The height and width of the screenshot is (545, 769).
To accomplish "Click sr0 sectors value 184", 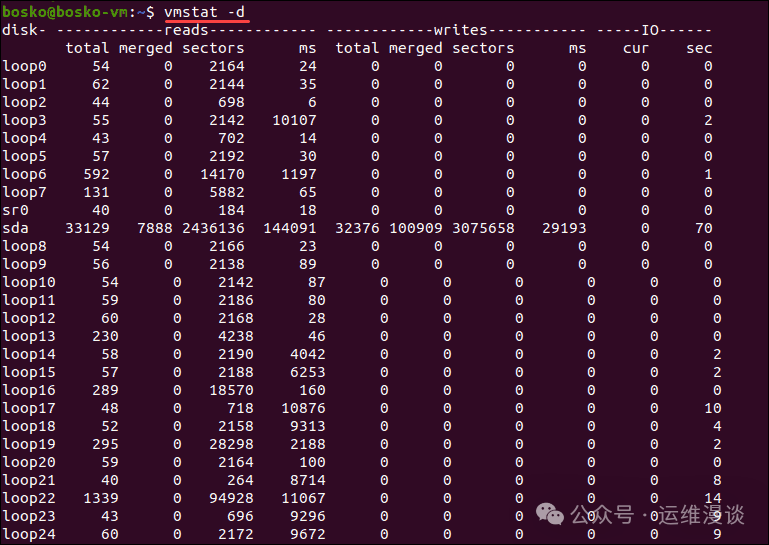I will [x=231, y=210].
